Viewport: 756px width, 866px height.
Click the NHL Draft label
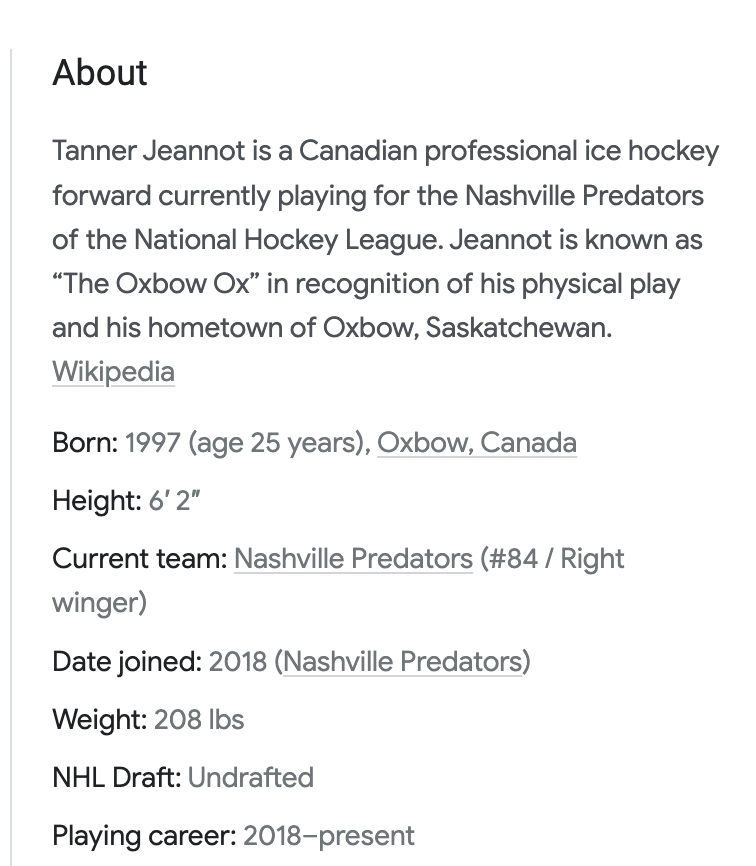(x=116, y=777)
